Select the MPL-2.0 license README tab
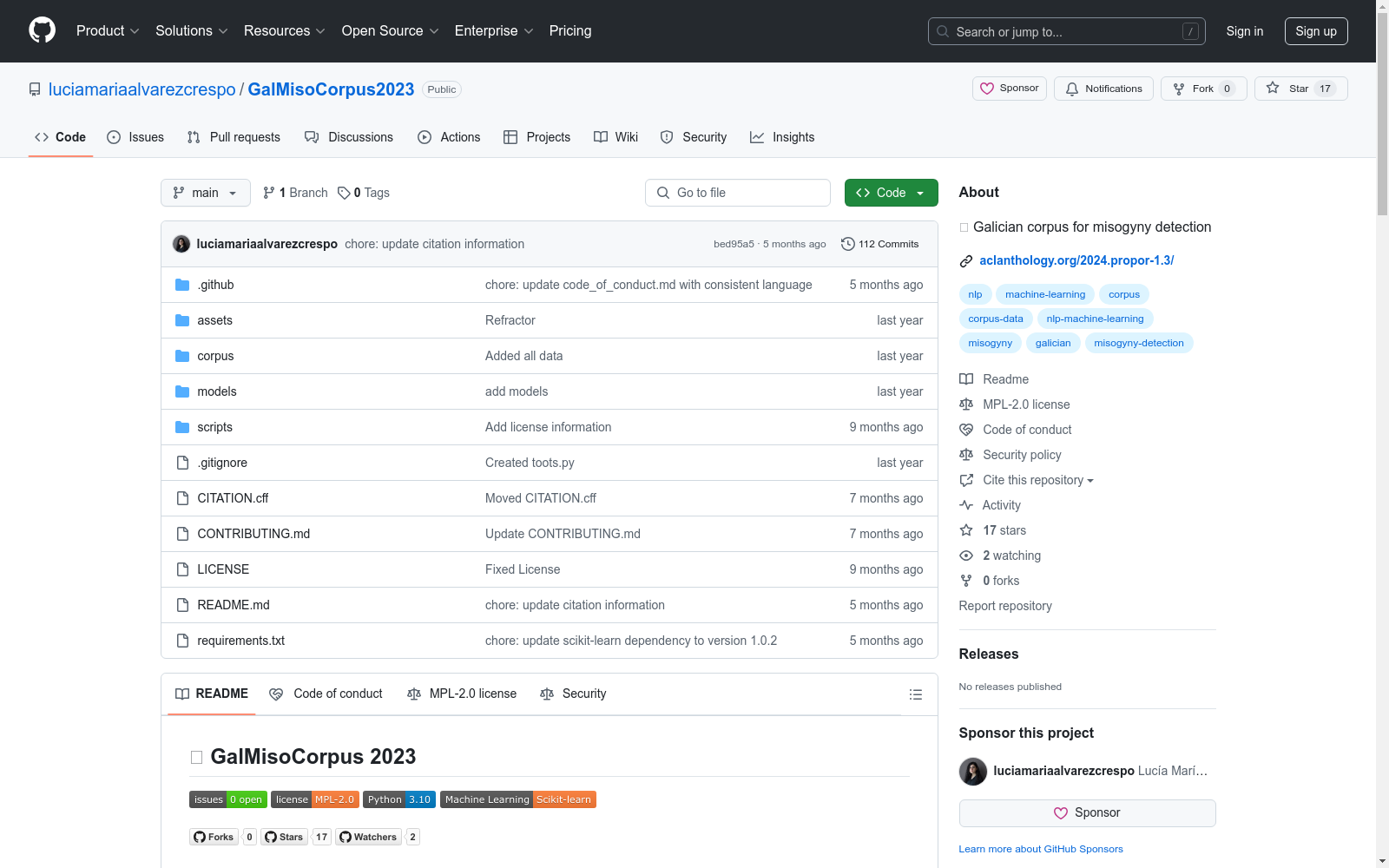Image resolution: width=1389 pixels, height=868 pixels. [462, 694]
